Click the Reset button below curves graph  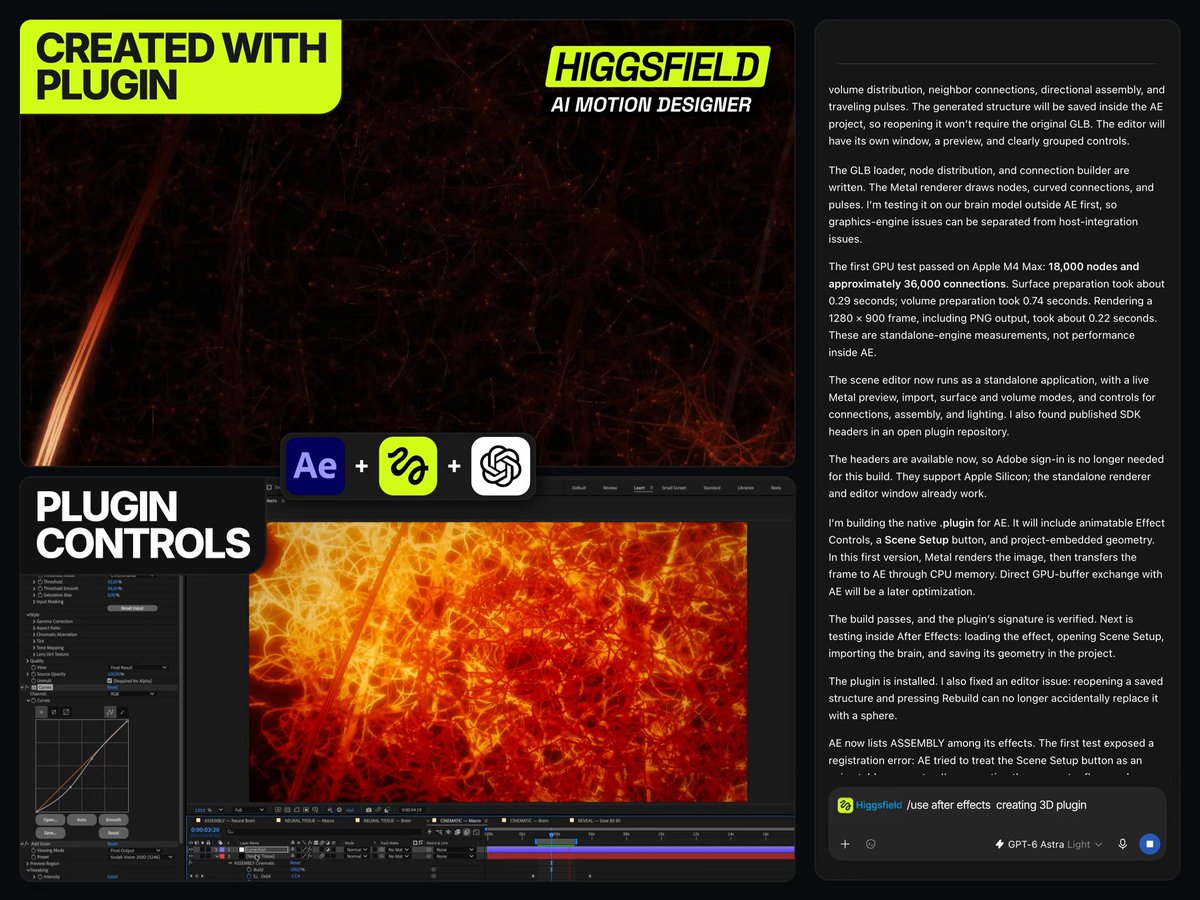click(x=114, y=833)
